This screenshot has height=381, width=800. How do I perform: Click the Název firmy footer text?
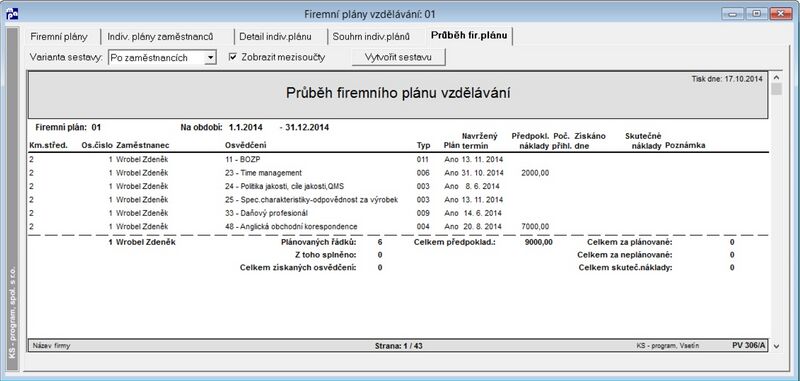(x=52, y=346)
